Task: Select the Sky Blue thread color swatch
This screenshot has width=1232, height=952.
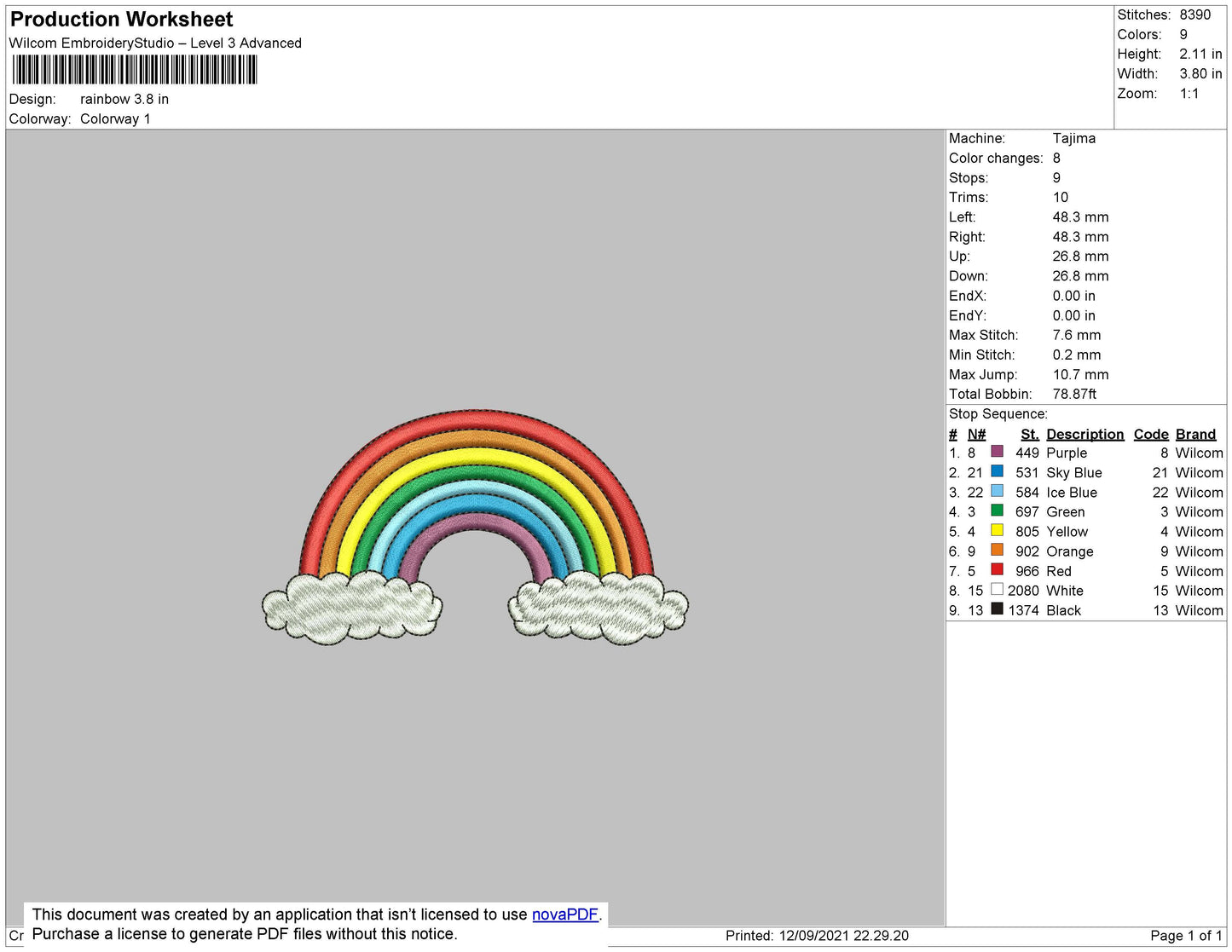Action: (x=997, y=471)
